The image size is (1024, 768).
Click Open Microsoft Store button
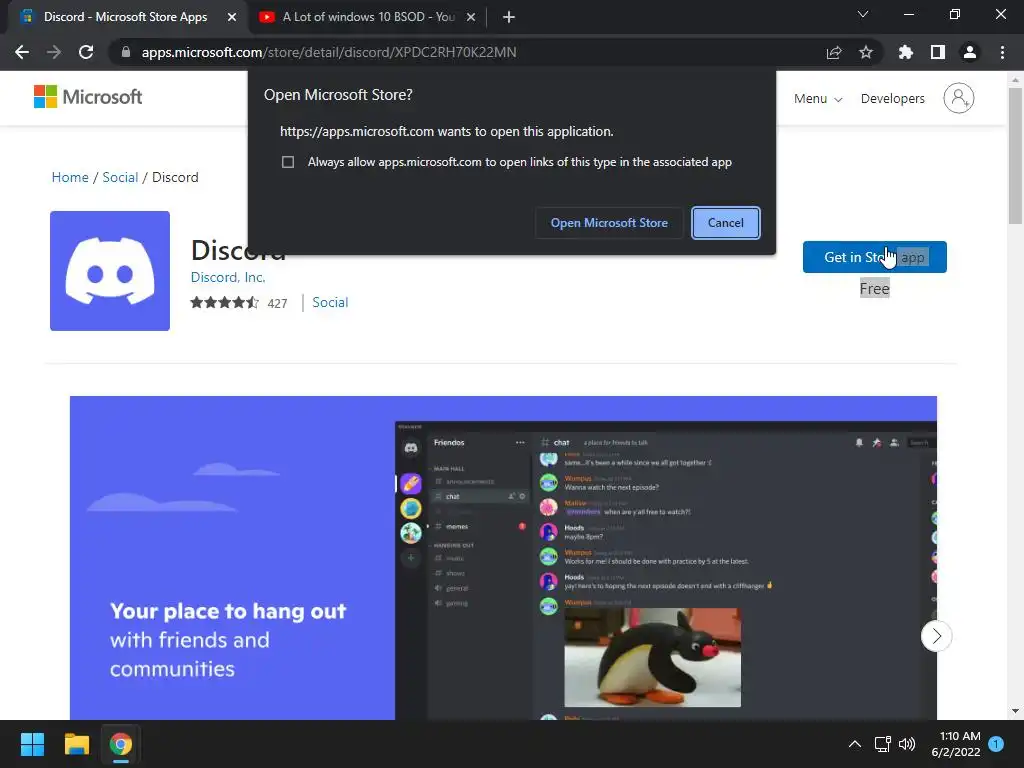click(x=609, y=223)
